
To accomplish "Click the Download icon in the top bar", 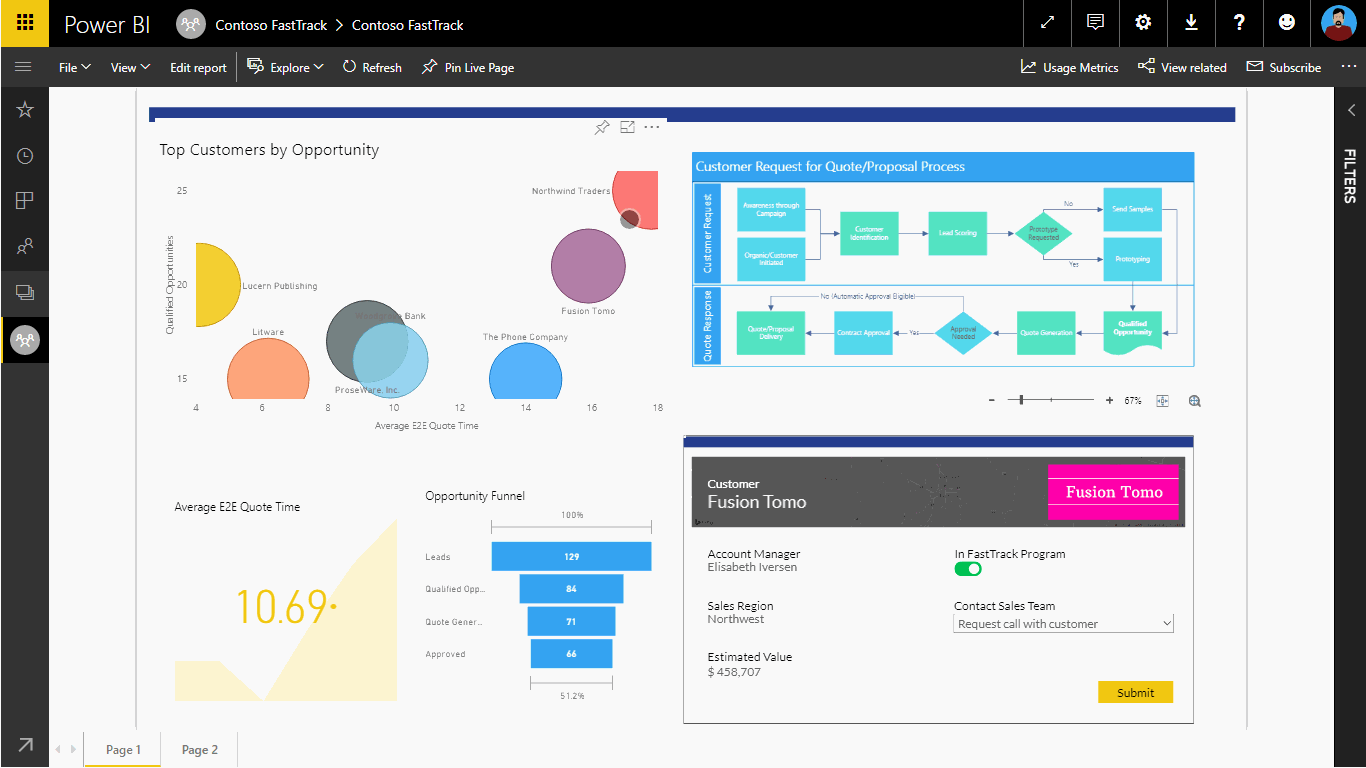I will [x=1191, y=23].
